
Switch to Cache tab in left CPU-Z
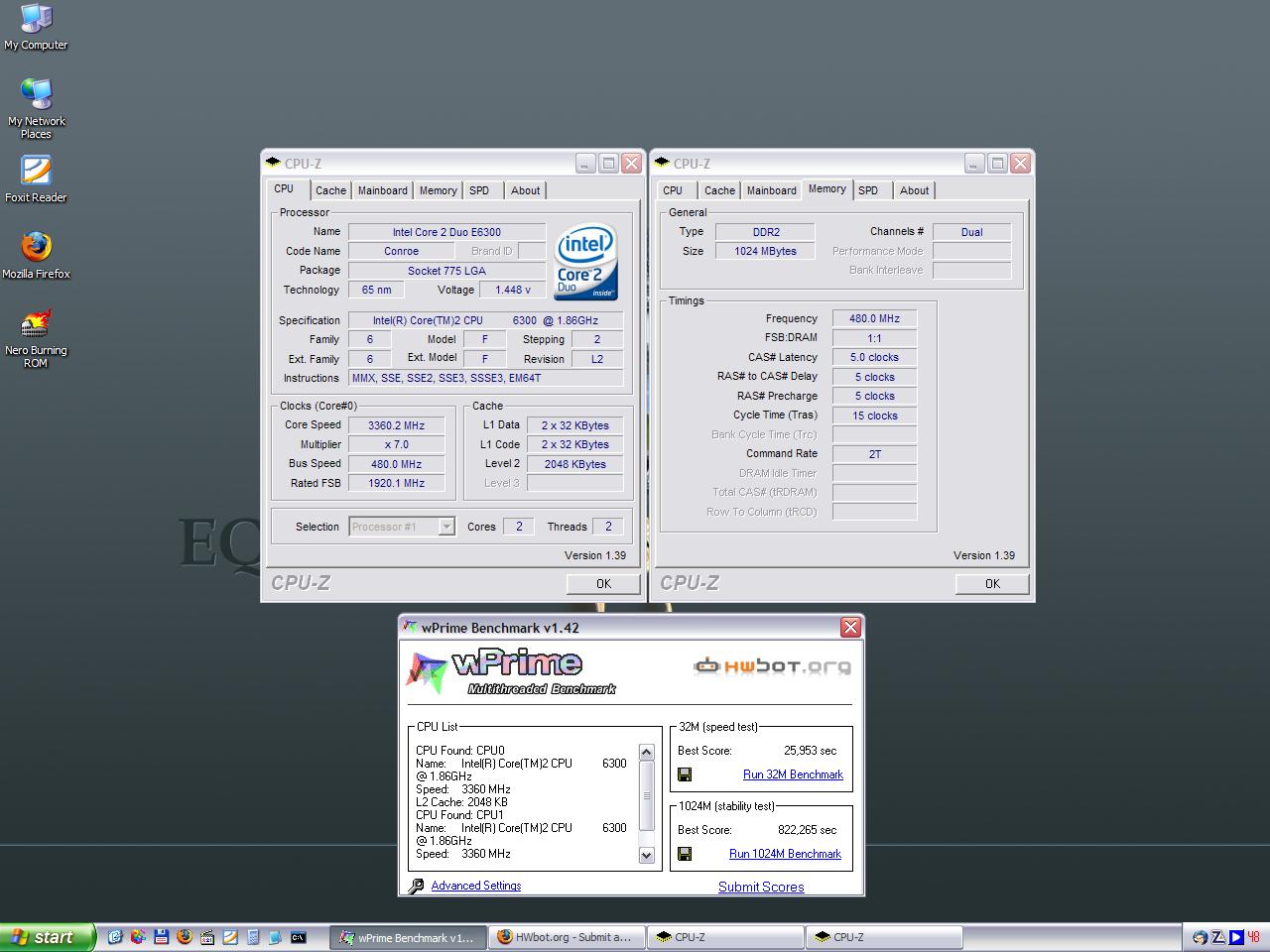tap(330, 190)
